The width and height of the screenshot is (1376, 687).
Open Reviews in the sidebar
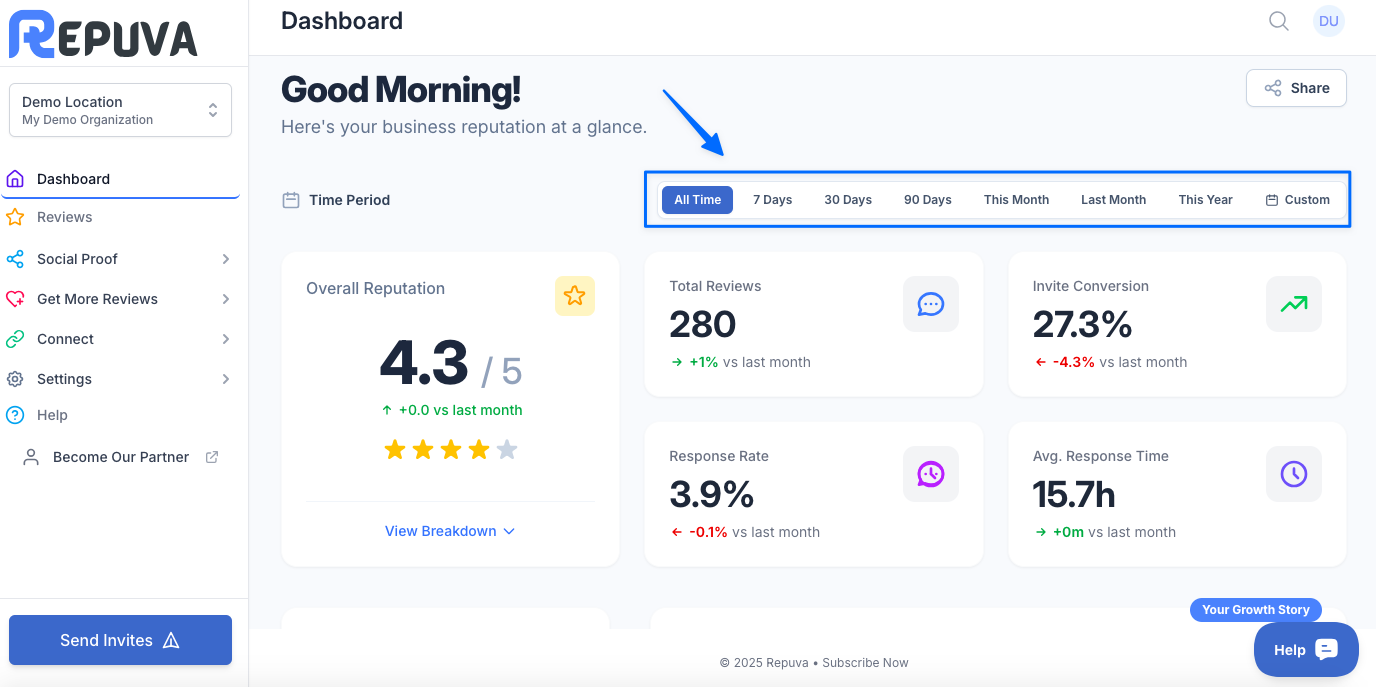pos(64,217)
